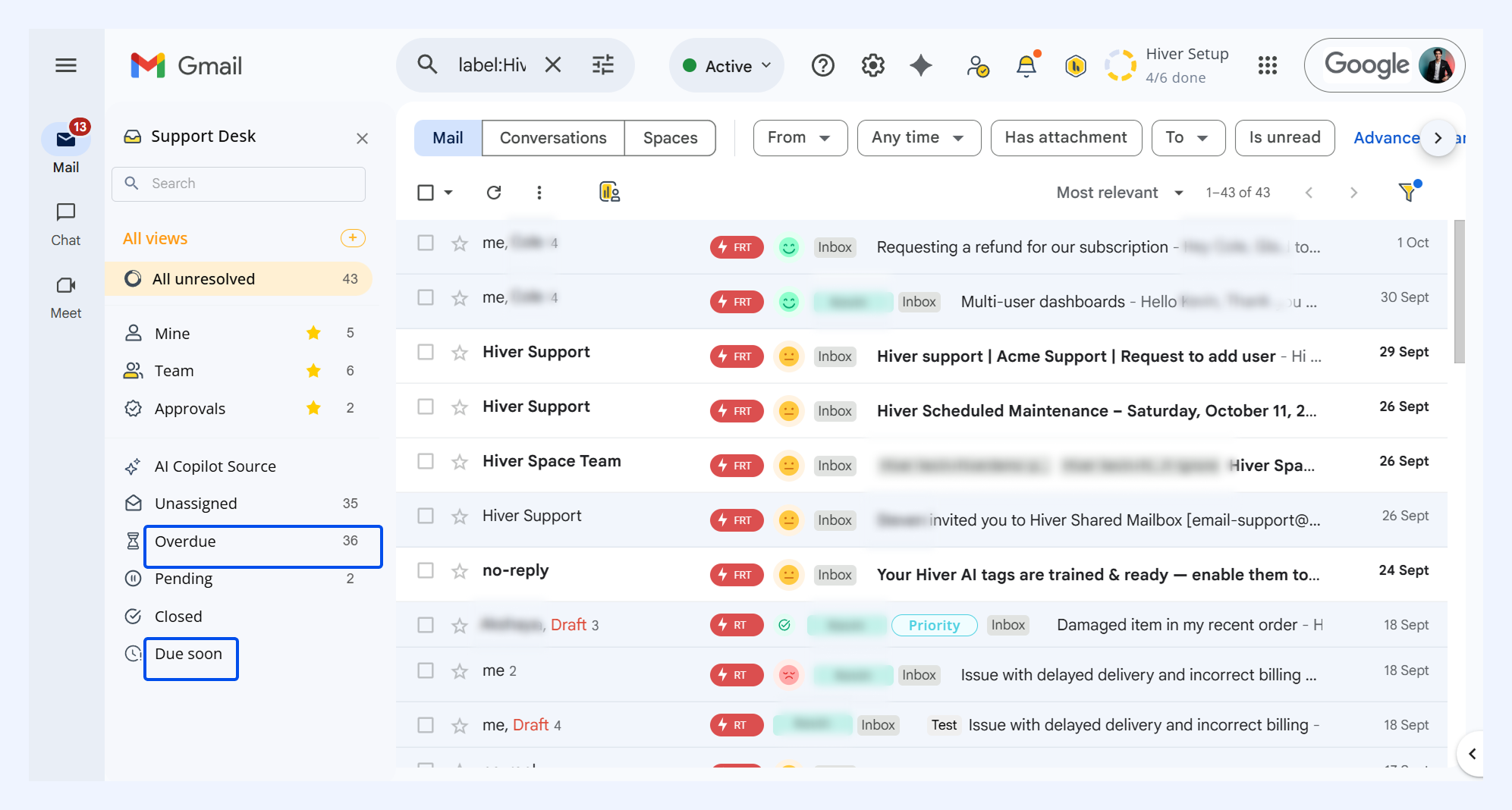Add a new view with plus button
The image size is (1512, 810).
point(353,238)
